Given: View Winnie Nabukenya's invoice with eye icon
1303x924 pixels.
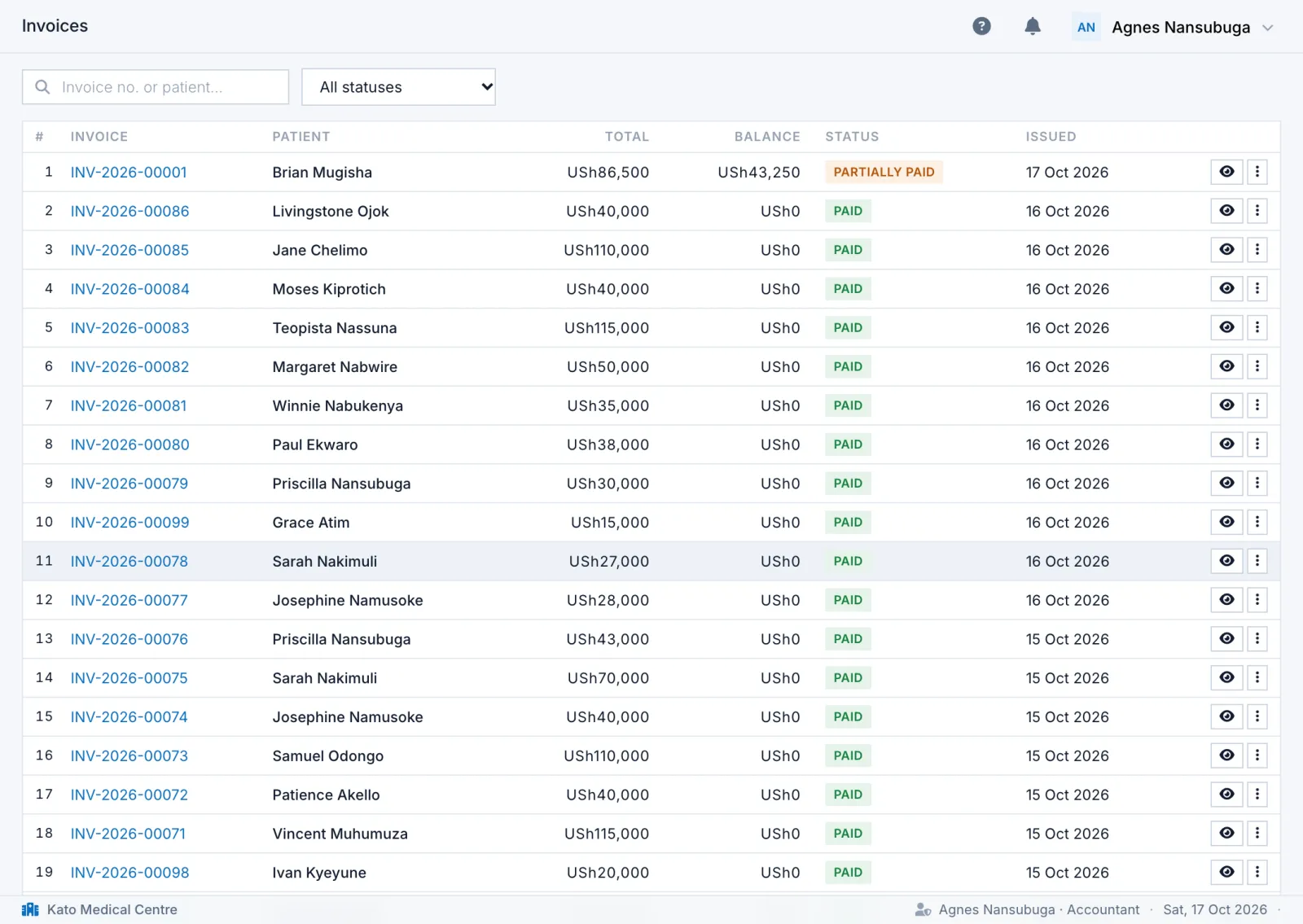Looking at the screenshot, I should (1226, 405).
